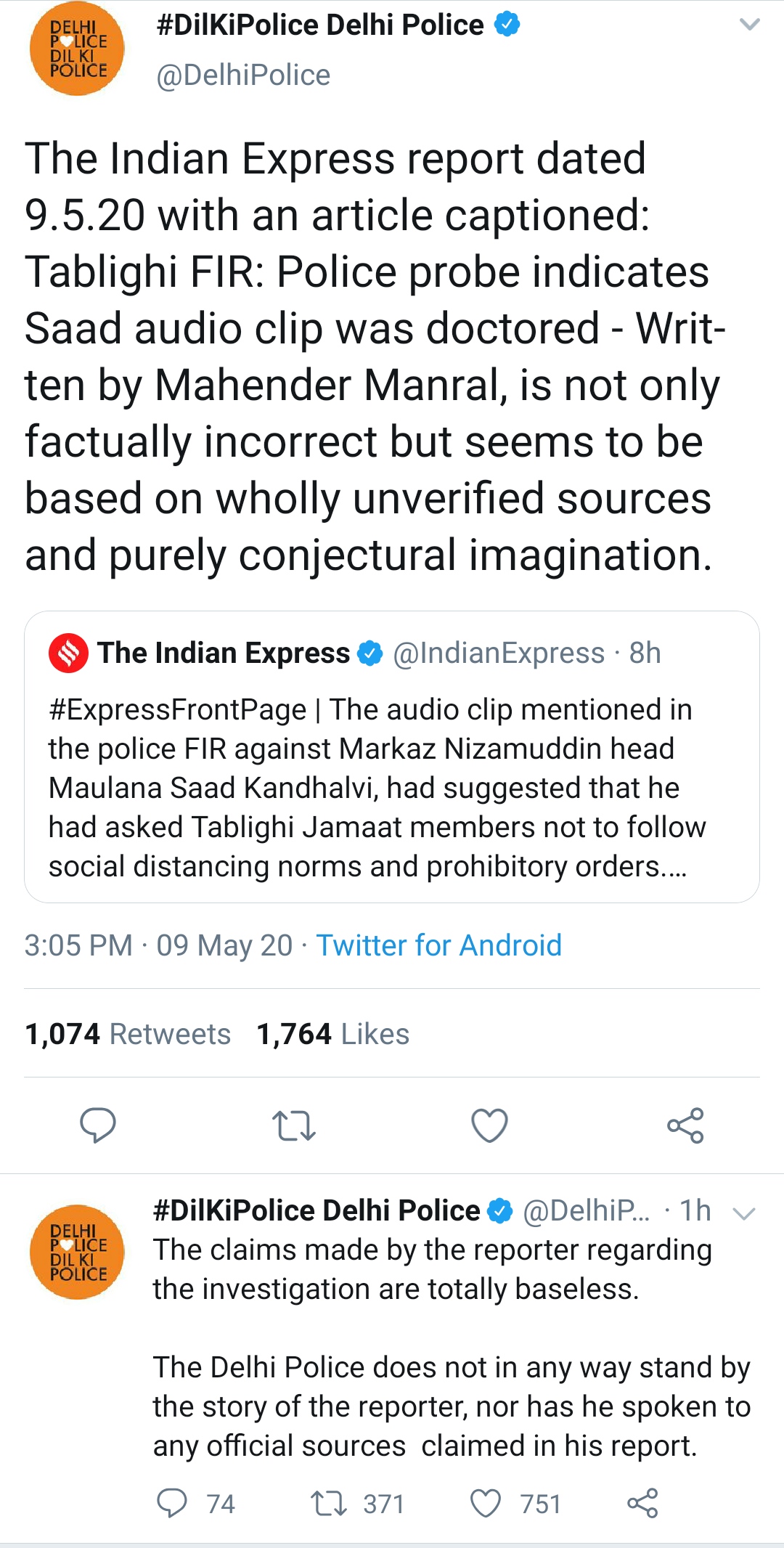Retweet the reply with 371 retweets
The image size is (784, 1548).
pos(329,1503)
